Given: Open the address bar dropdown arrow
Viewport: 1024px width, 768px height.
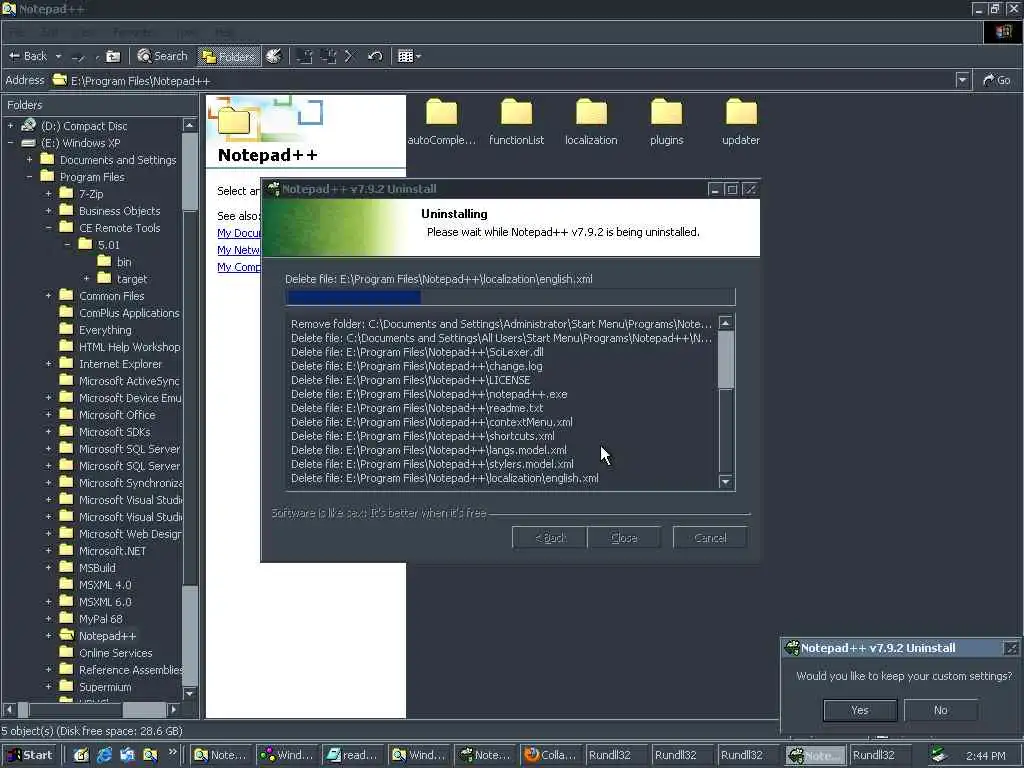Looking at the screenshot, I should [x=962, y=80].
